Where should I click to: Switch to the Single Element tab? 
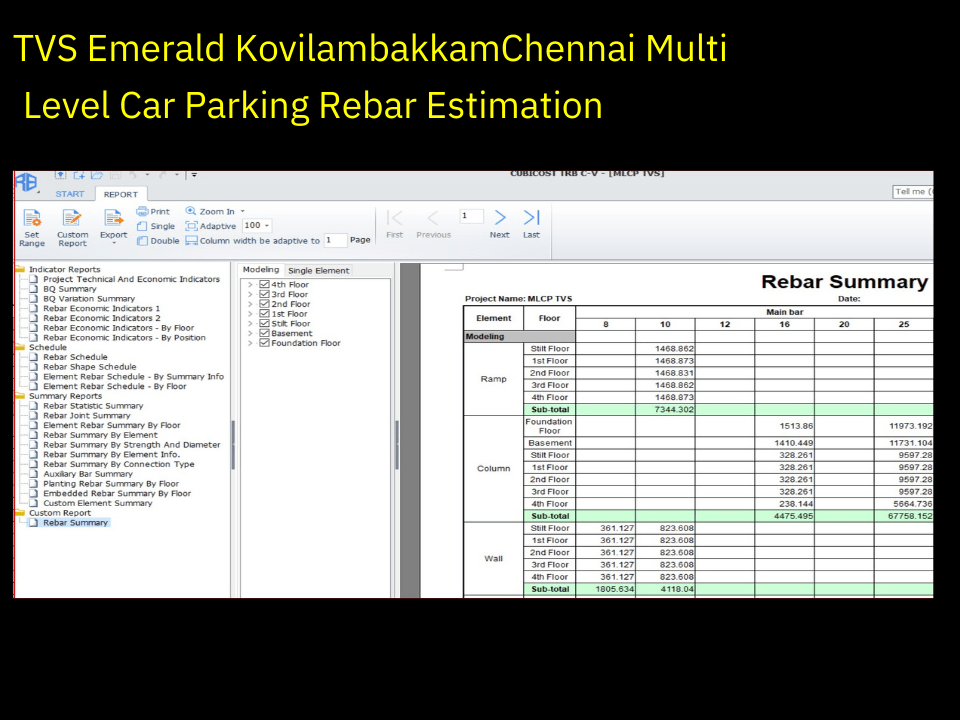pos(318,270)
